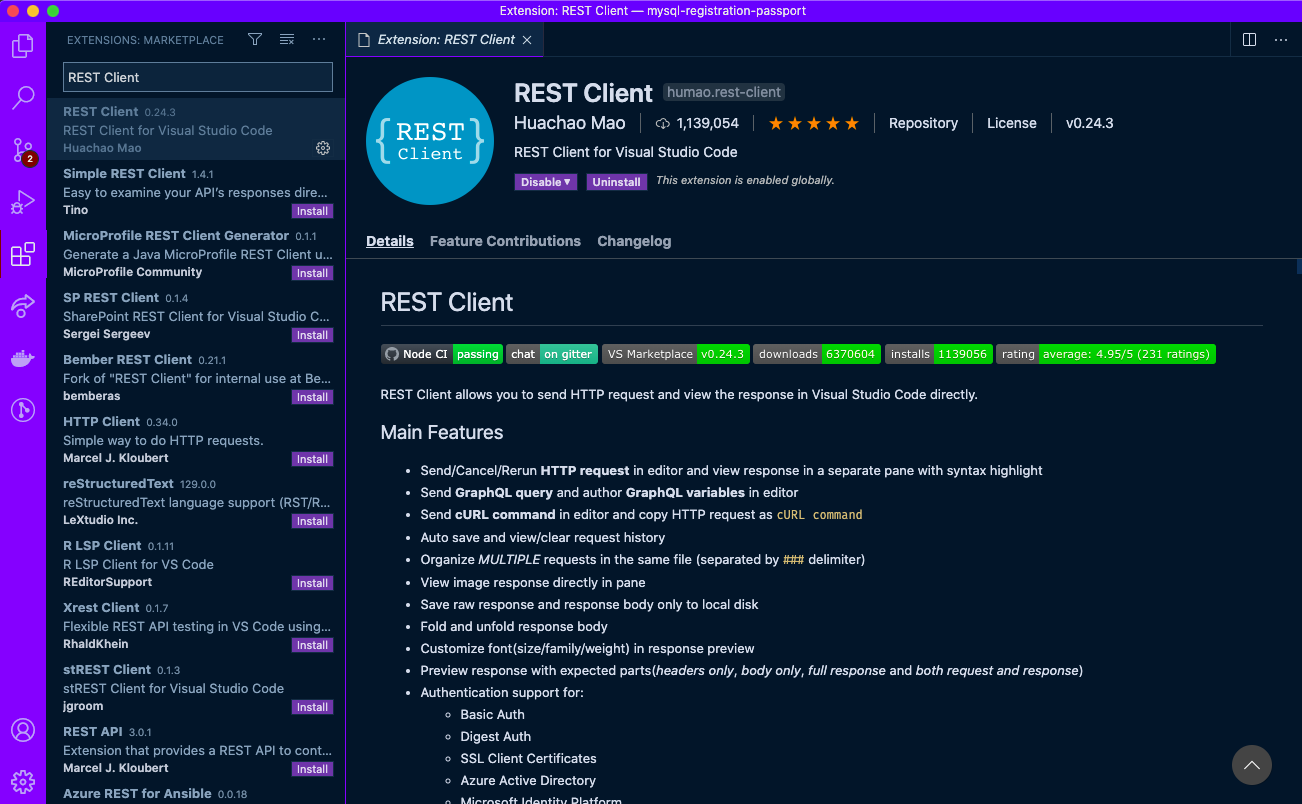1302x804 pixels.
Task: Open Source Control showing 2 pending changes
Action: [22, 150]
